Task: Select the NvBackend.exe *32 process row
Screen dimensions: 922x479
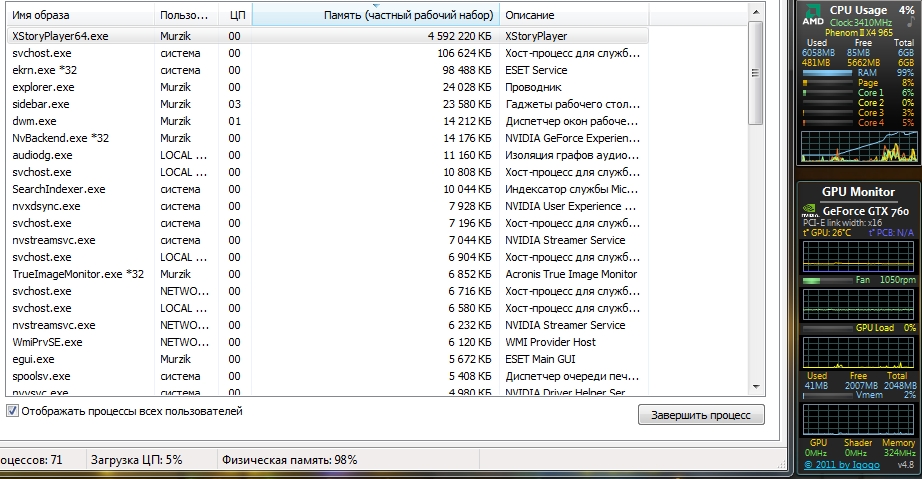Action: click(328, 138)
